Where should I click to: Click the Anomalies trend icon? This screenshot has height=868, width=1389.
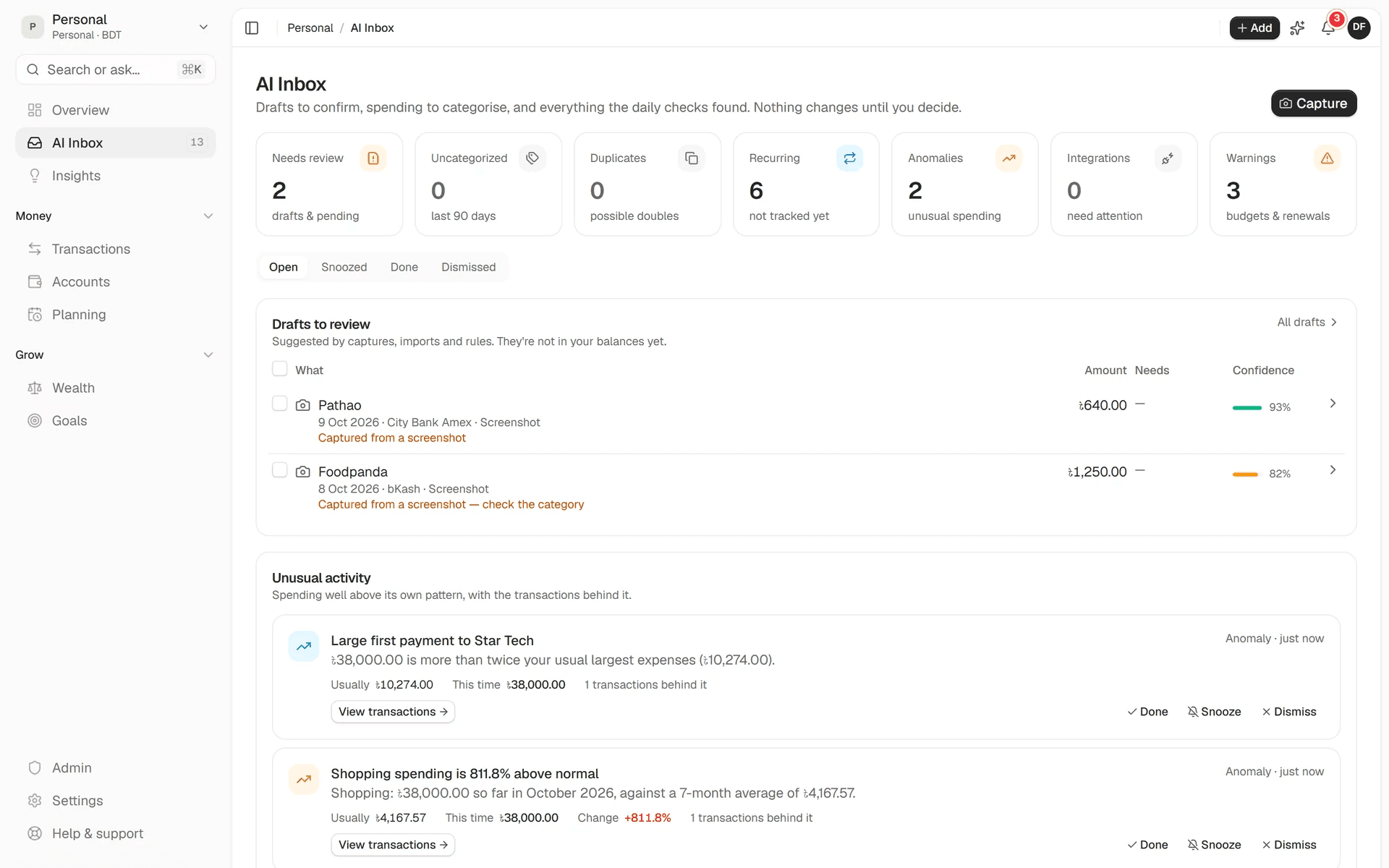pos(1009,158)
